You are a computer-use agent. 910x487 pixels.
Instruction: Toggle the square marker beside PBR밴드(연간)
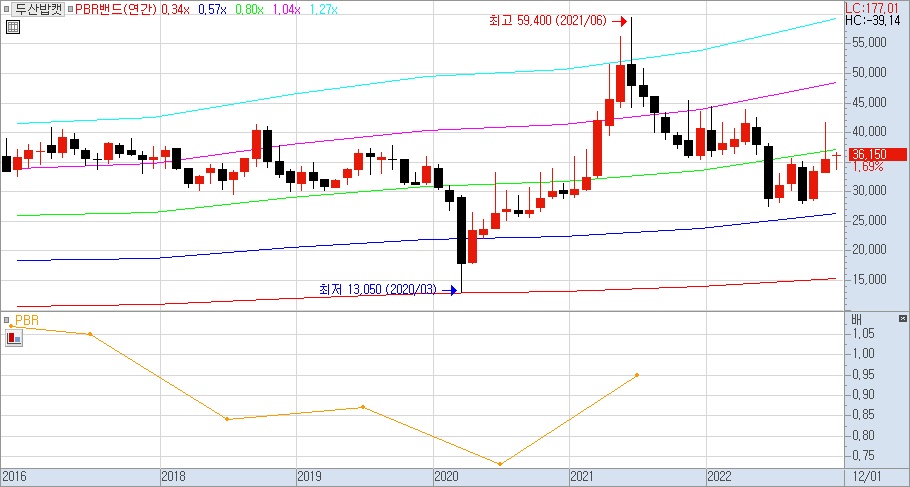point(70,9)
